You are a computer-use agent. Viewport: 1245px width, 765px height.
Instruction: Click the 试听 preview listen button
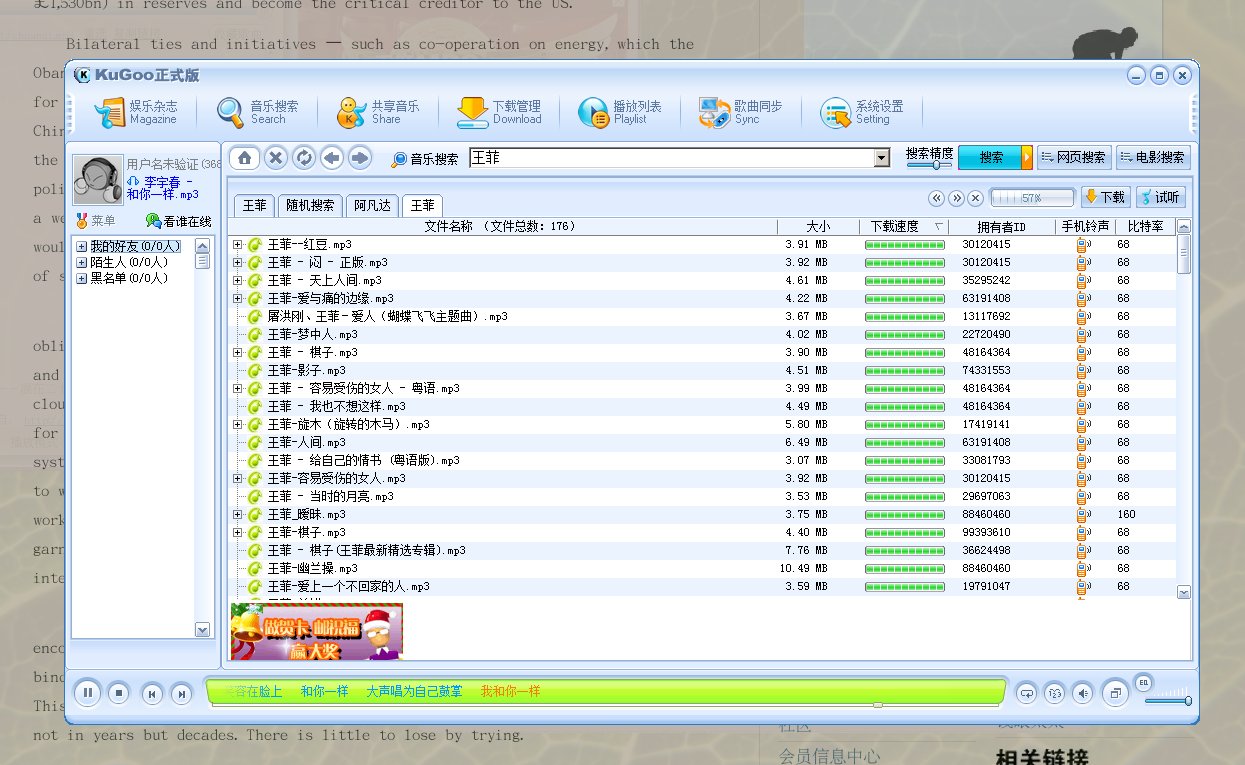pos(1160,197)
